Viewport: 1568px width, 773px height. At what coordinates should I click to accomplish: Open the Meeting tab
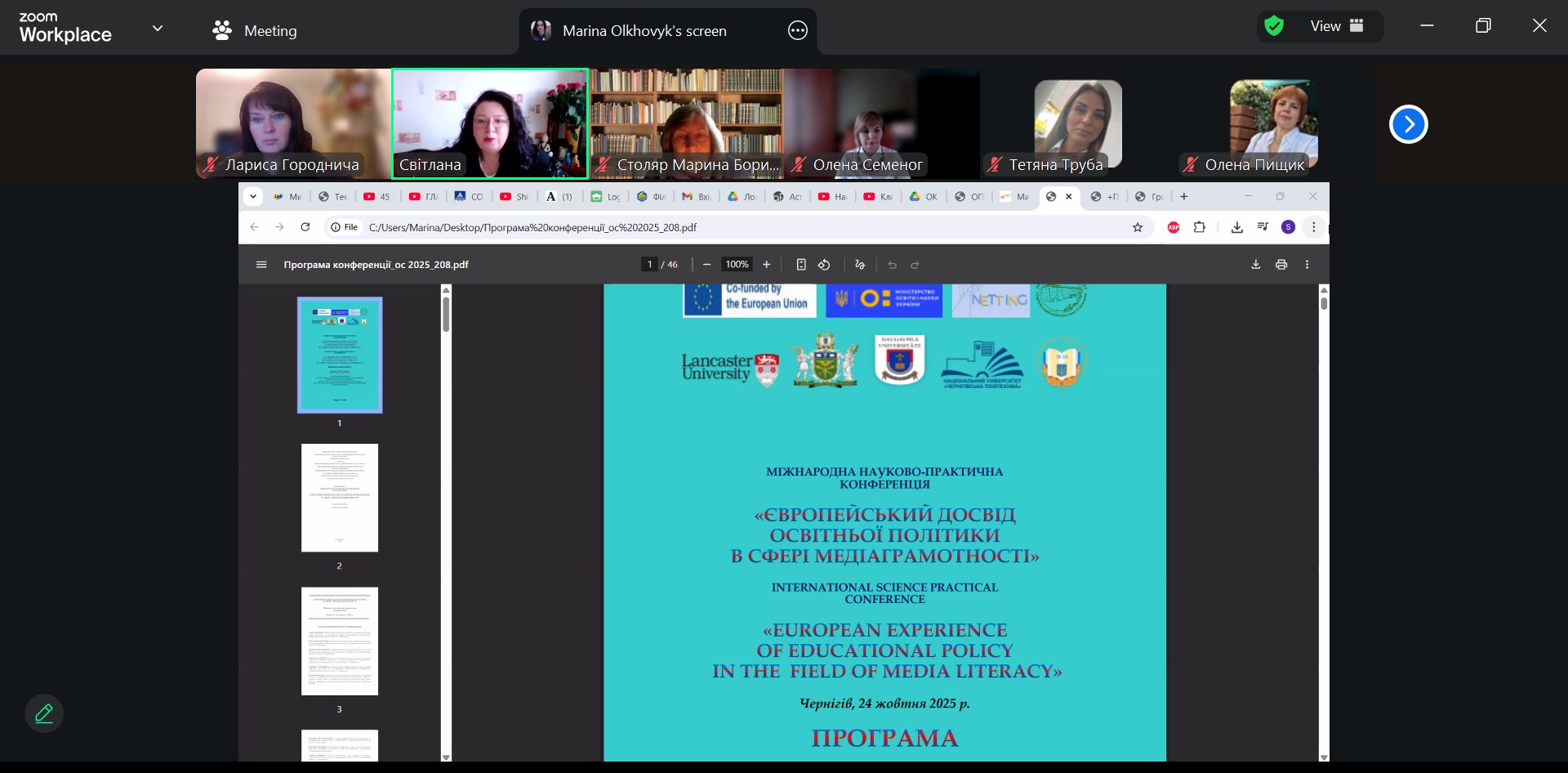pos(255,31)
